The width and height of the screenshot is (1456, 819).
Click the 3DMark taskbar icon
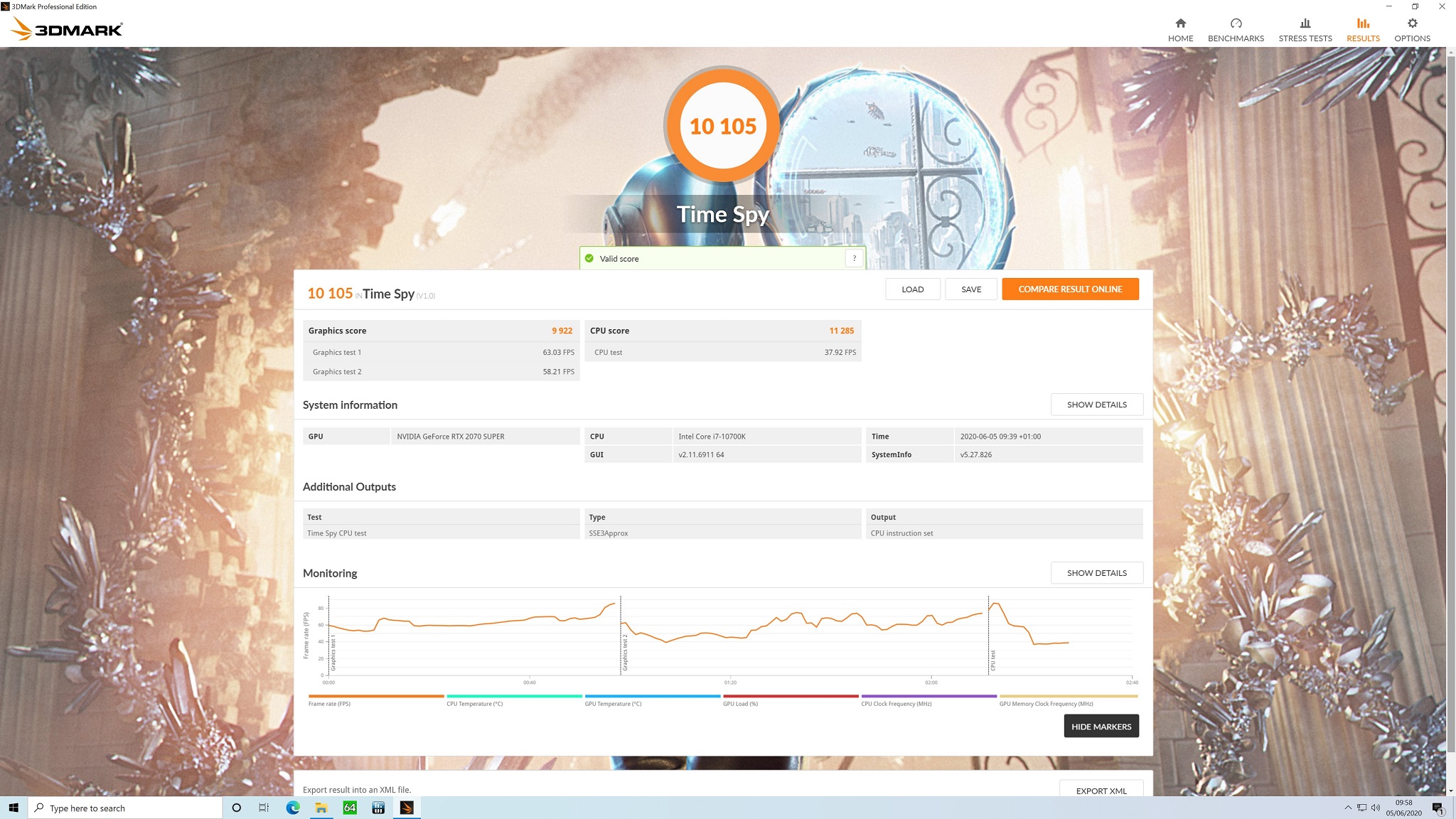(407, 808)
